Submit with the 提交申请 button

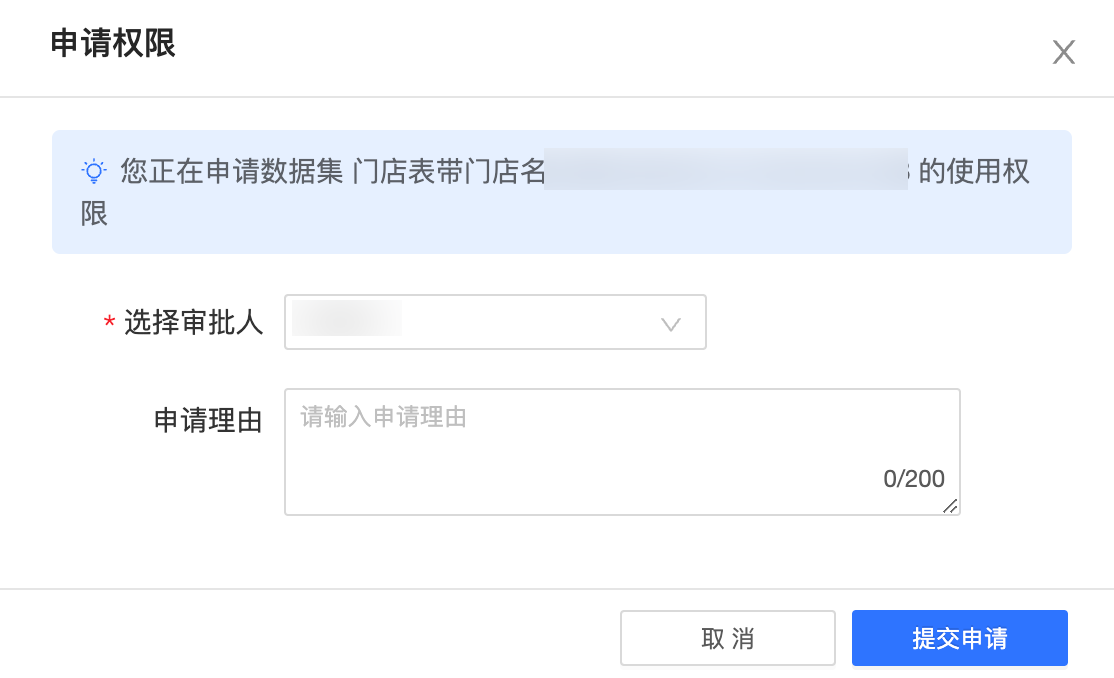click(960, 638)
